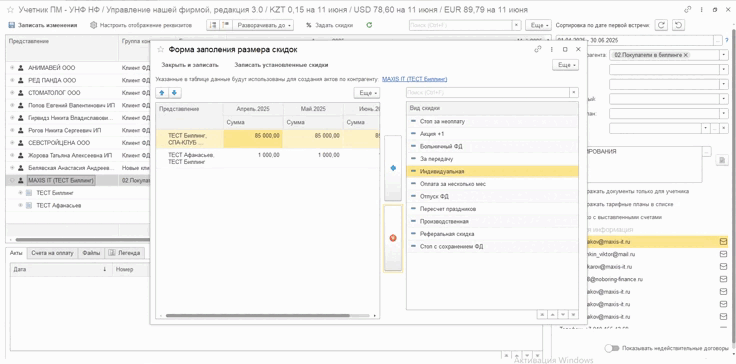This screenshot has height=364, width=736.
Task: Open Еще menu at discount form top right
Action: pos(566,65)
